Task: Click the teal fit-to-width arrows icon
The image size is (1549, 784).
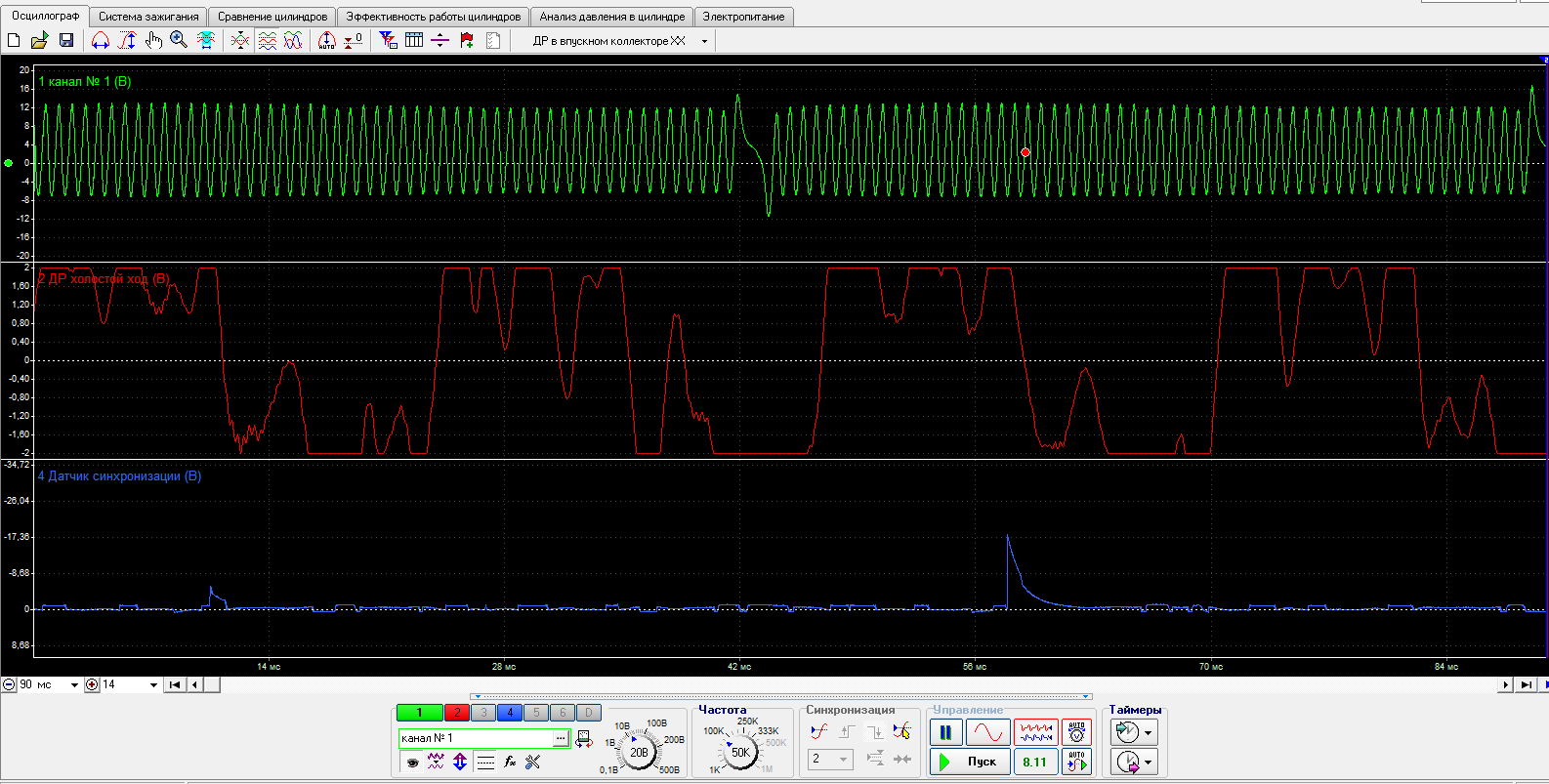Action: coord(206,40)
